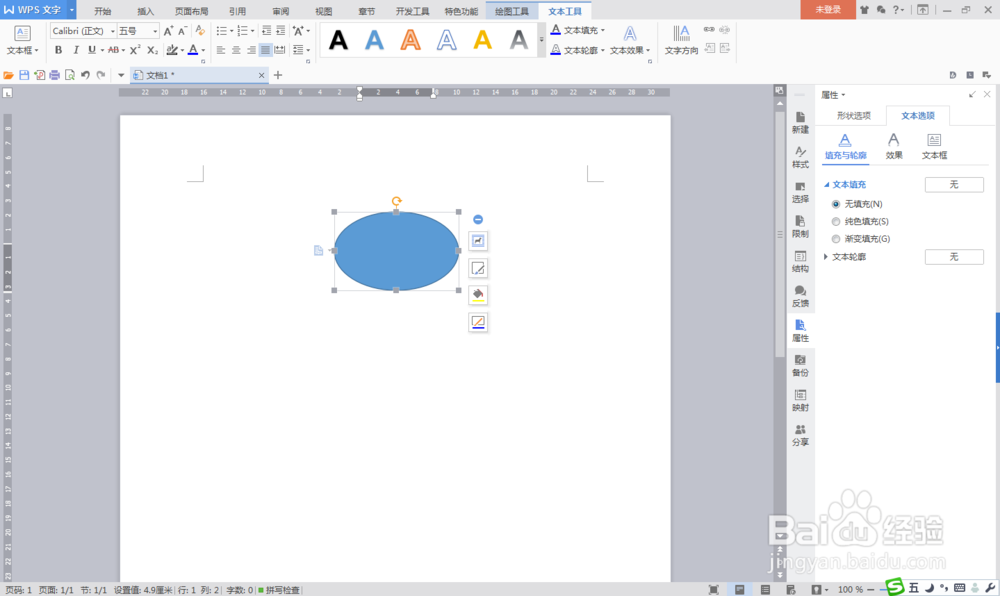Toggle italic formatting

coord(76,50)
